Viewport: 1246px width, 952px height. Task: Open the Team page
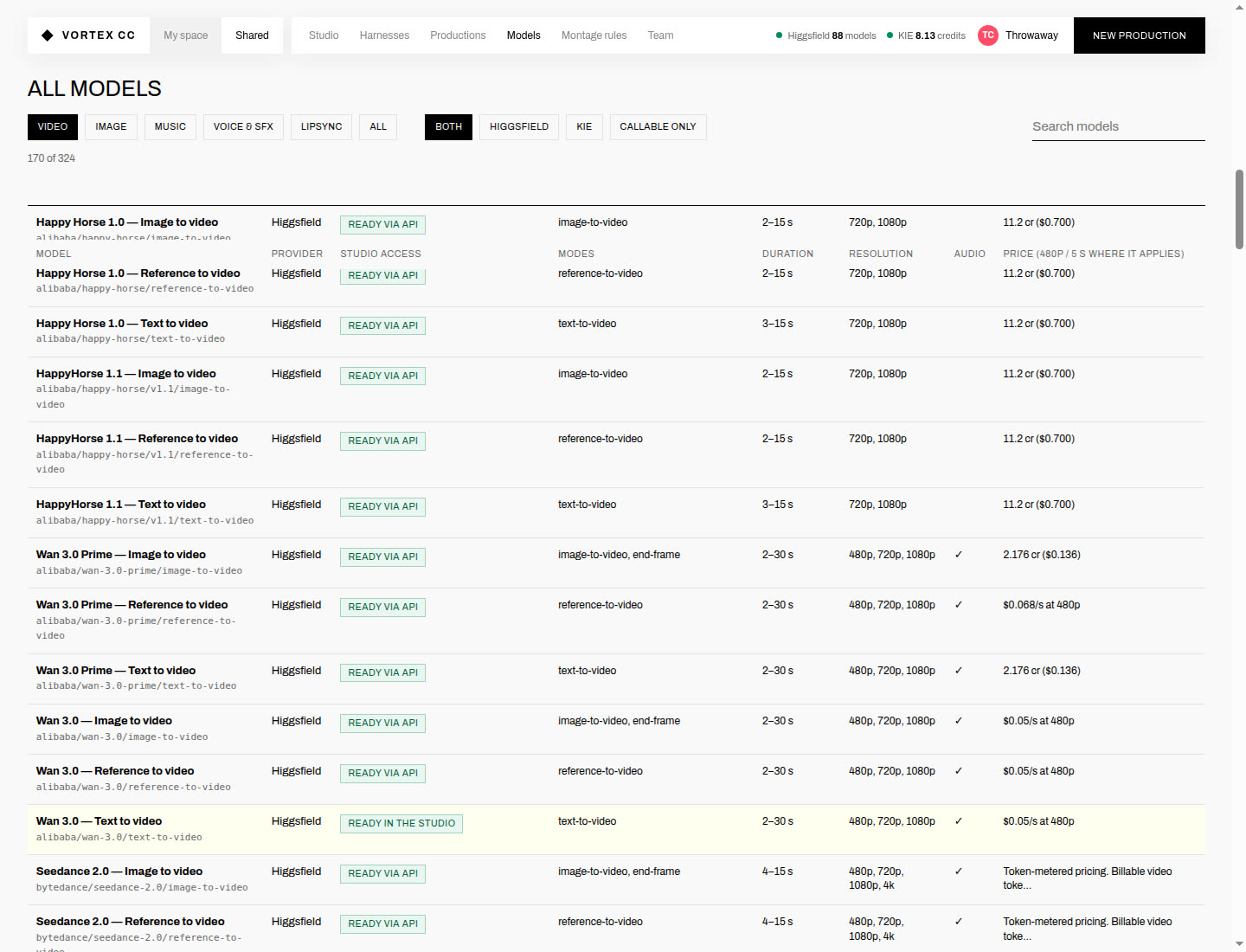tap(660, 35)
